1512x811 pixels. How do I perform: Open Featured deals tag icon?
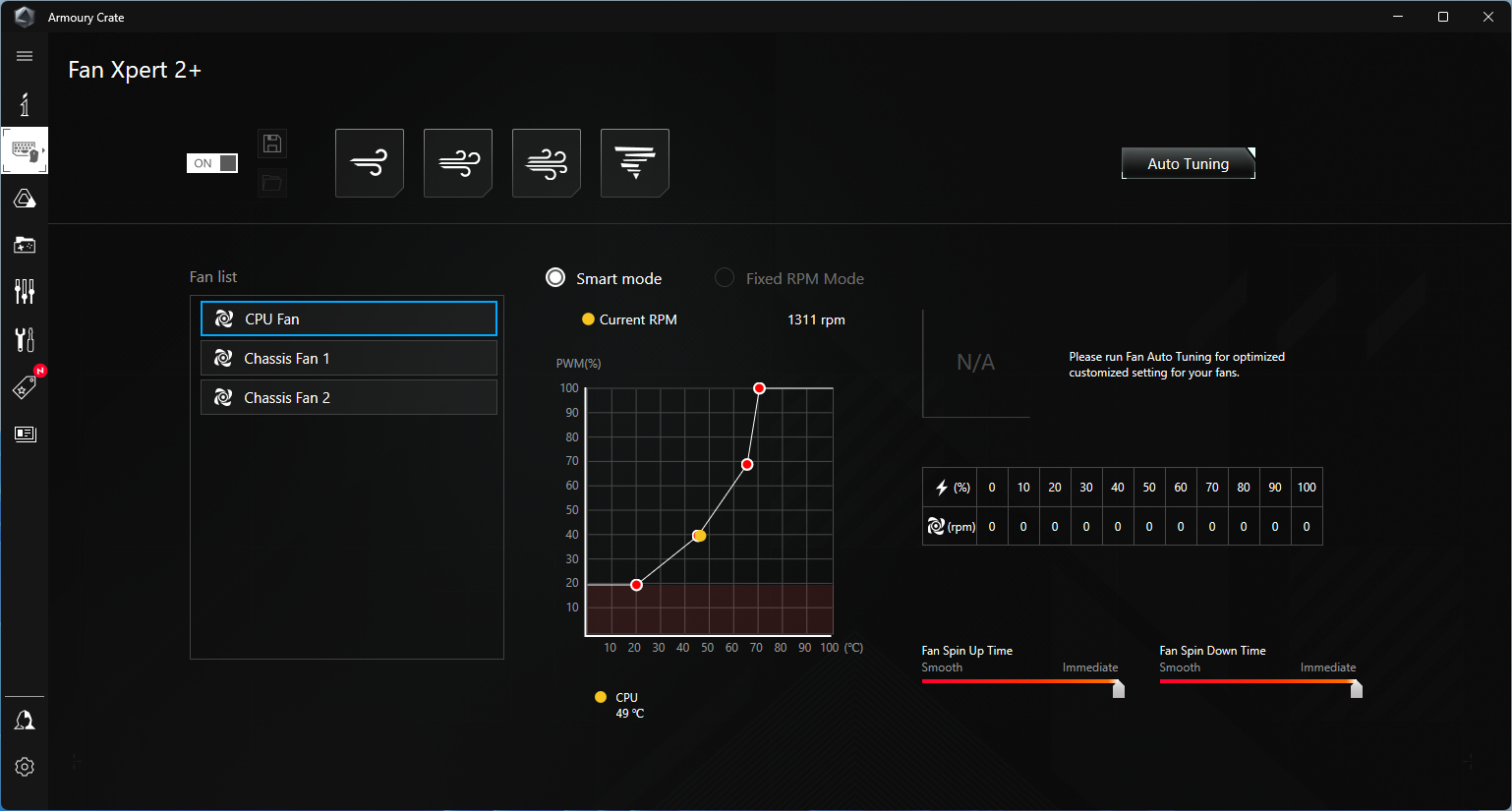(x=25, y=387)
